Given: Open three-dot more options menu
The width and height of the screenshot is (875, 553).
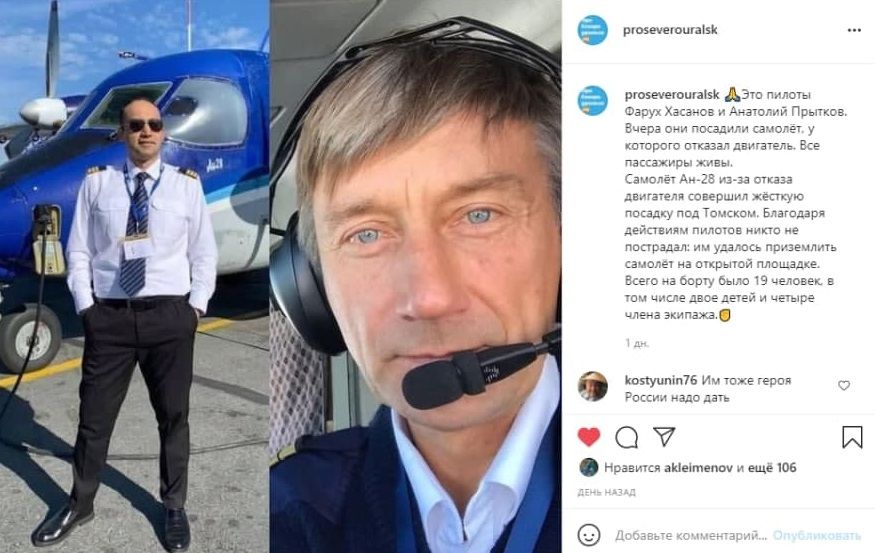Looking at the screenshot, I should click(854, 30).
